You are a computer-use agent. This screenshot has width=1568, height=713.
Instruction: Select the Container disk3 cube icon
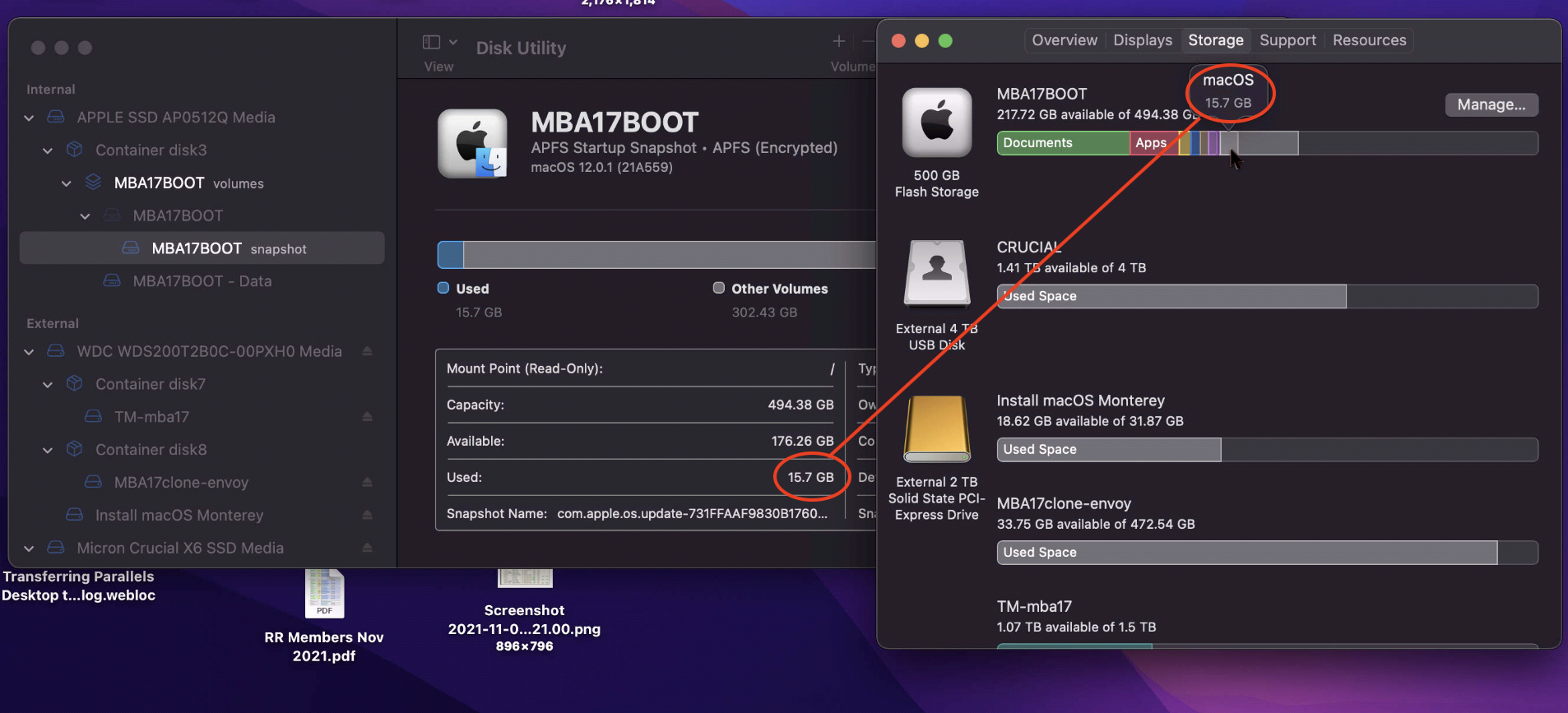[x=75, y=150]
